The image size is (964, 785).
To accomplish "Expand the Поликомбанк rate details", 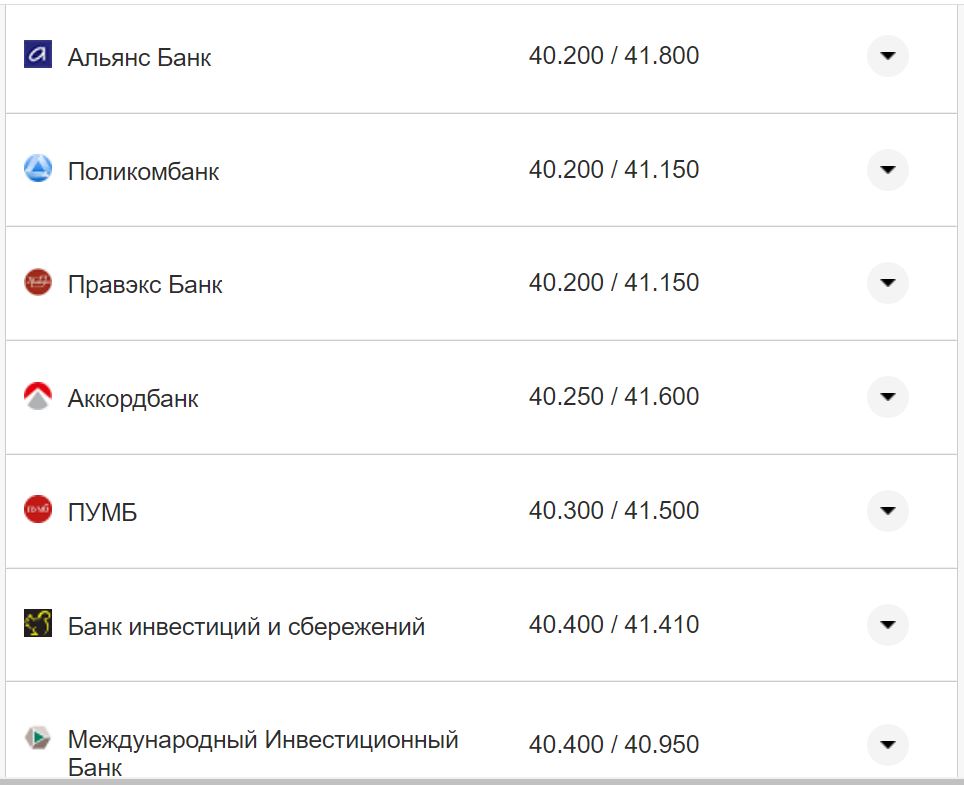I will pos(886,170).
